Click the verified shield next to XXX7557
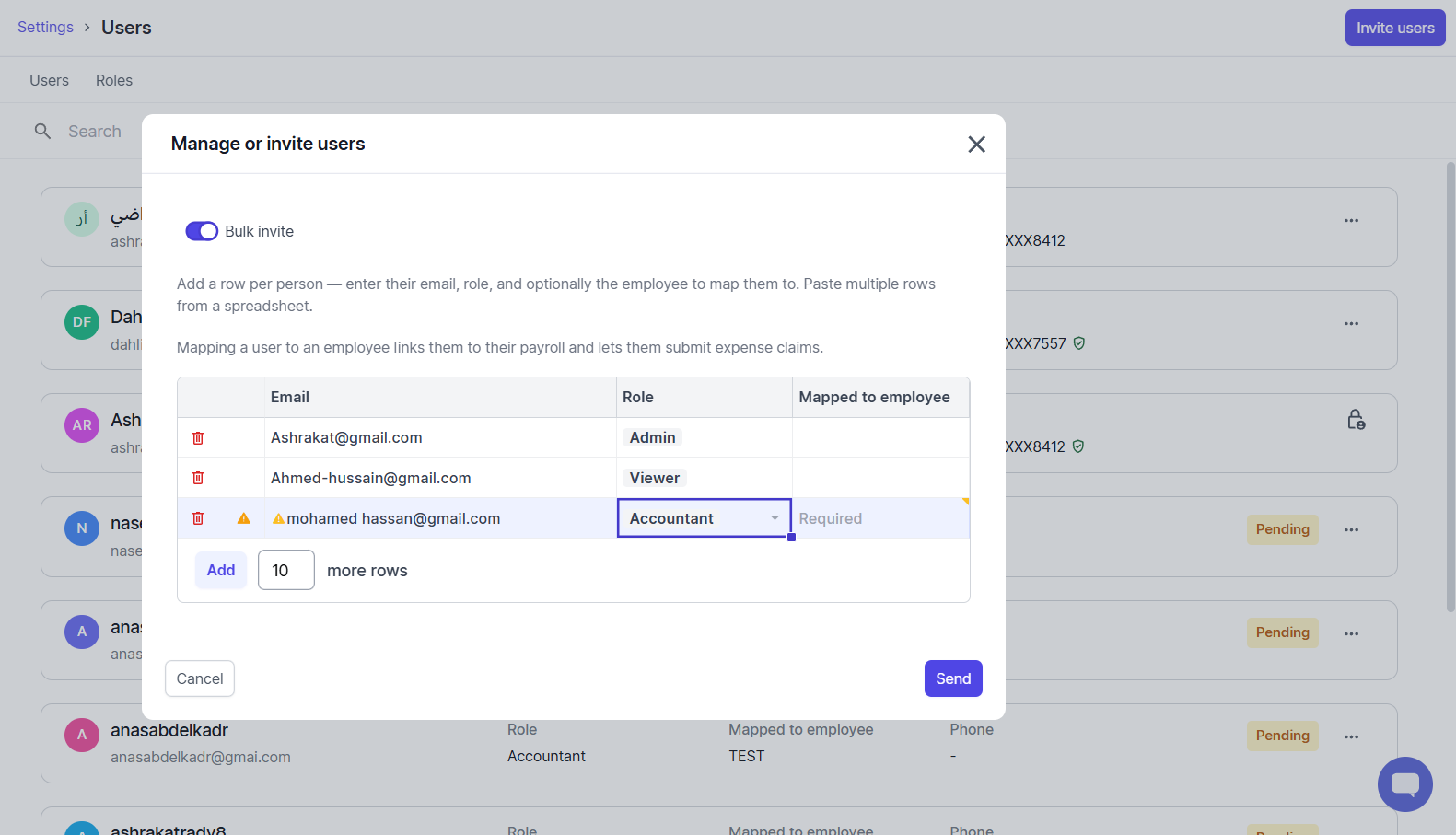This screenshot has width=1456, height=835. [1079, 343]
